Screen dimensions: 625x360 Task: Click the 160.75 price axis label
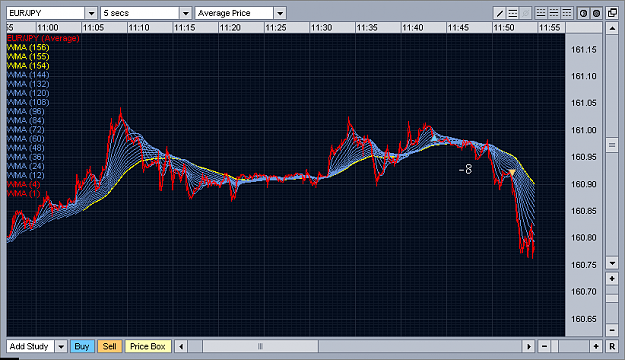click(x=584, y=265)
